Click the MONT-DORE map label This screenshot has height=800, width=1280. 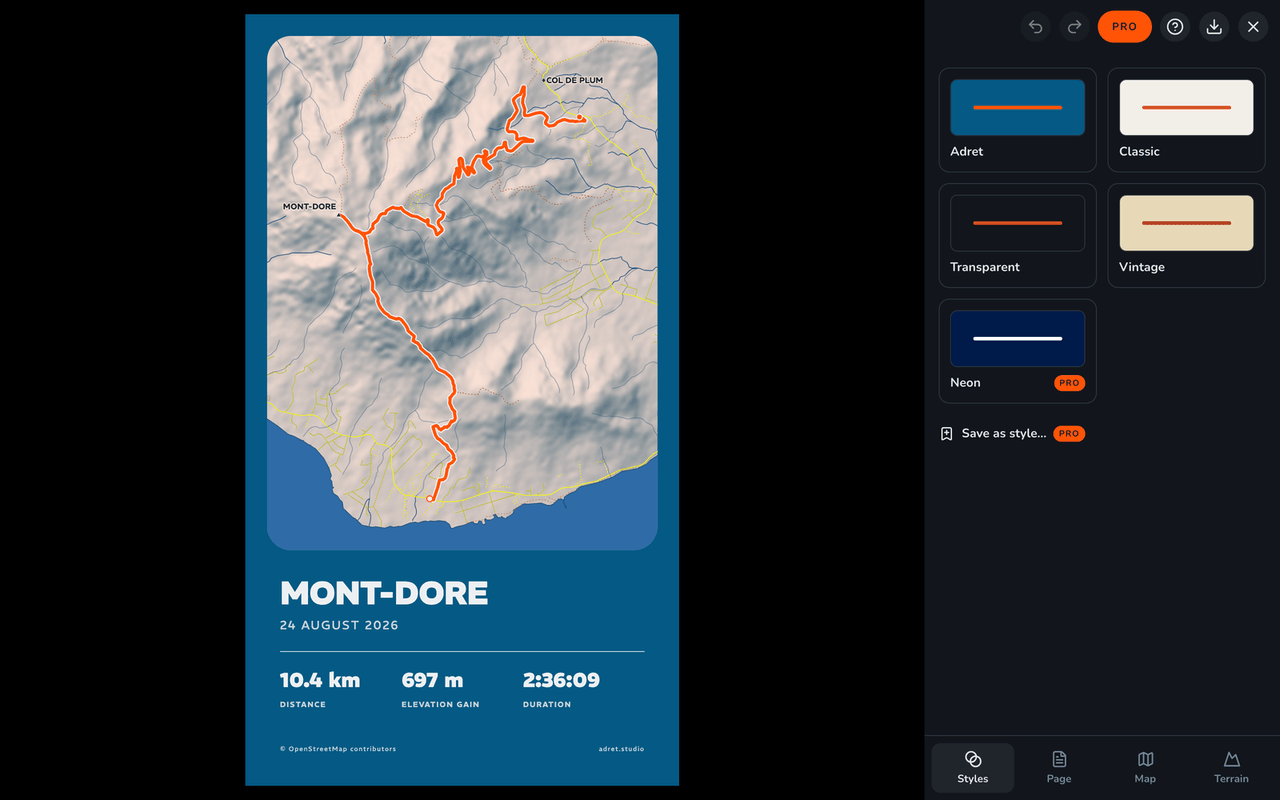309,207
